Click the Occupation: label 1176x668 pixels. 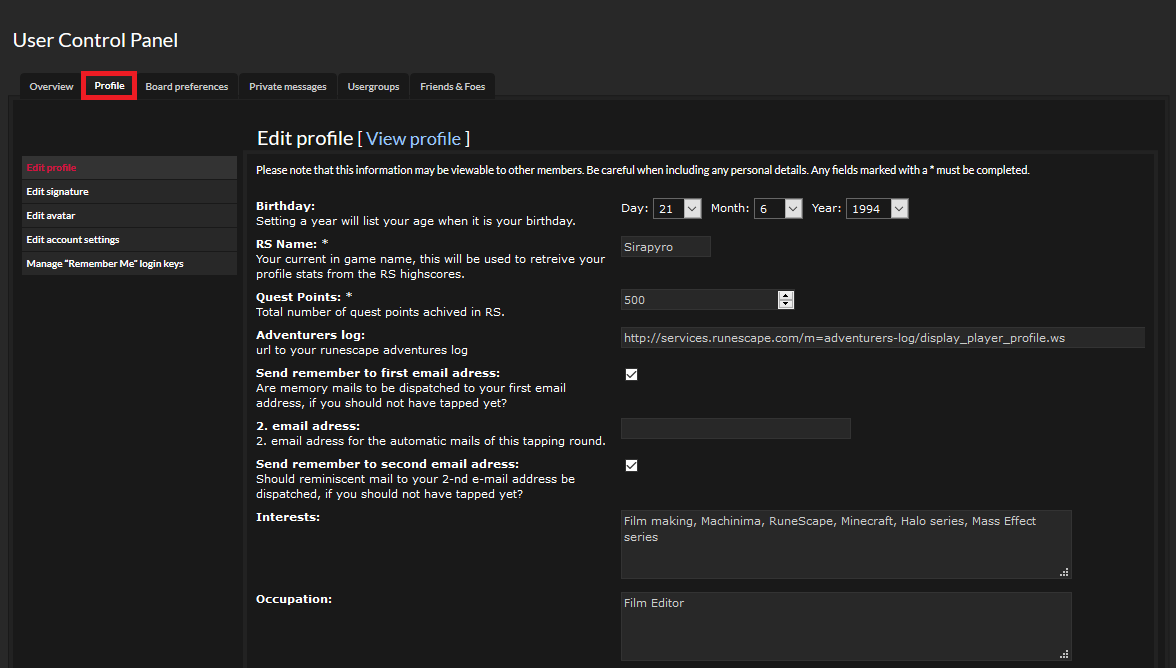pyautogui.click(x=294, y=599)
